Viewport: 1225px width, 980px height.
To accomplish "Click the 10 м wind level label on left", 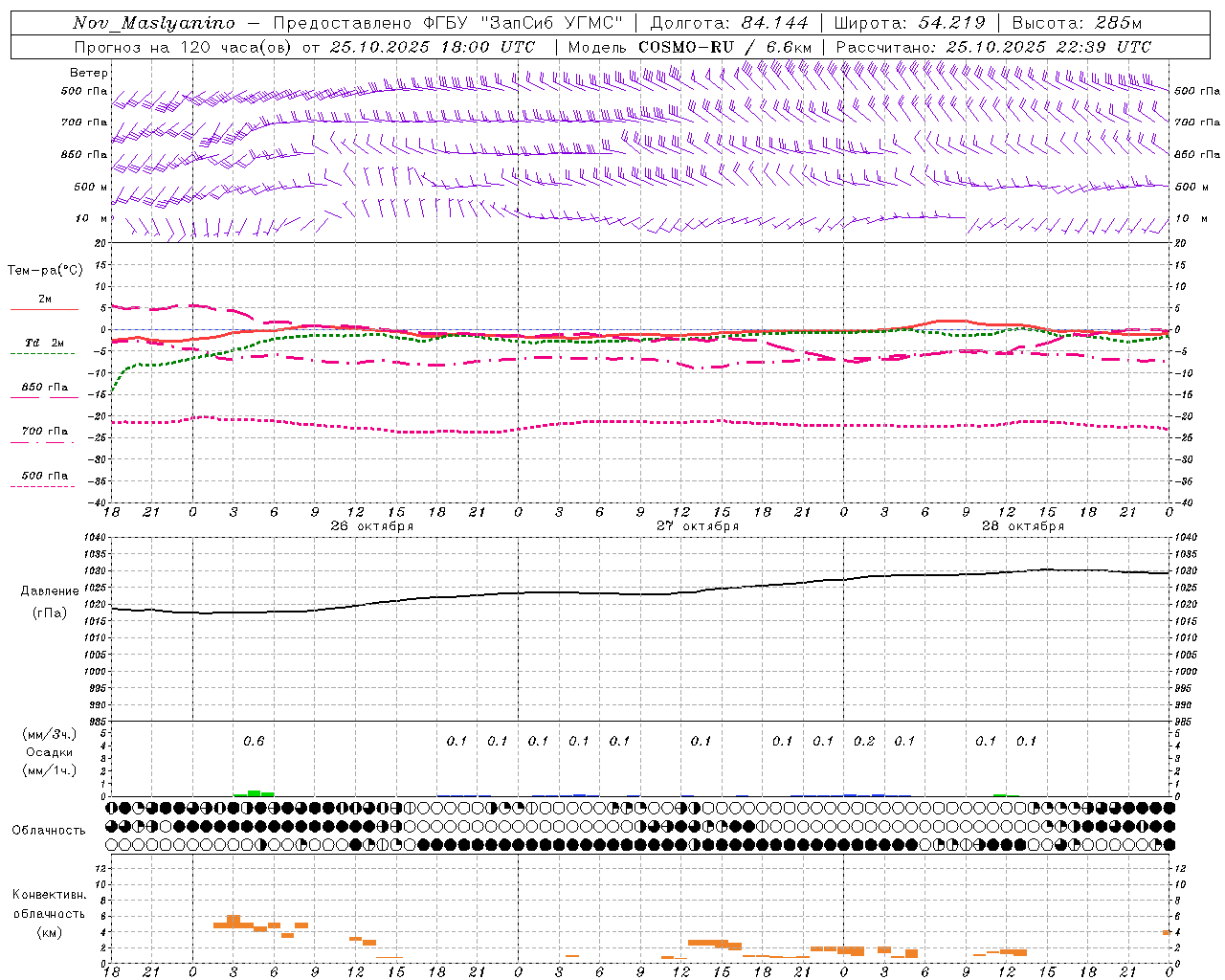I will (92, 219).
